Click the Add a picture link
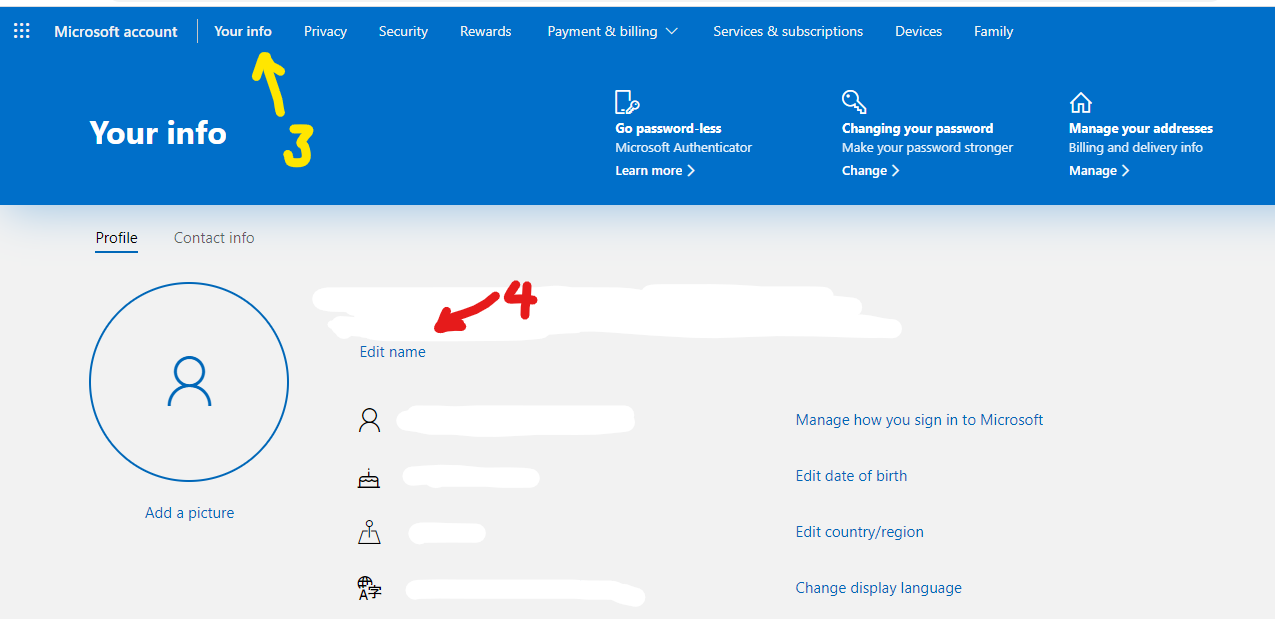This screenshot has height=619, width=1275. tap(189, 513)
